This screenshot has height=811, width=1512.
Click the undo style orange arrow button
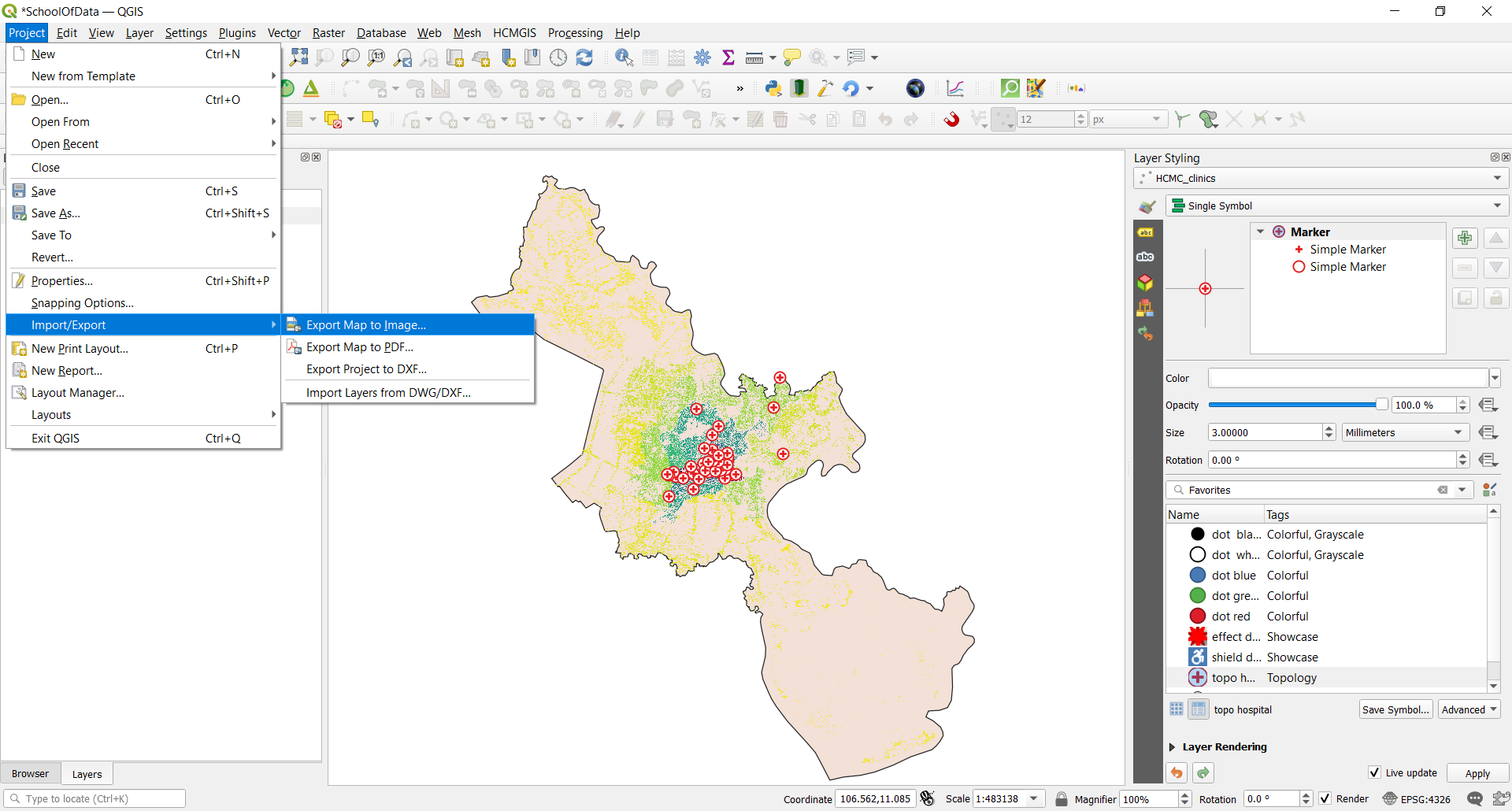[x=1177, y=773]
